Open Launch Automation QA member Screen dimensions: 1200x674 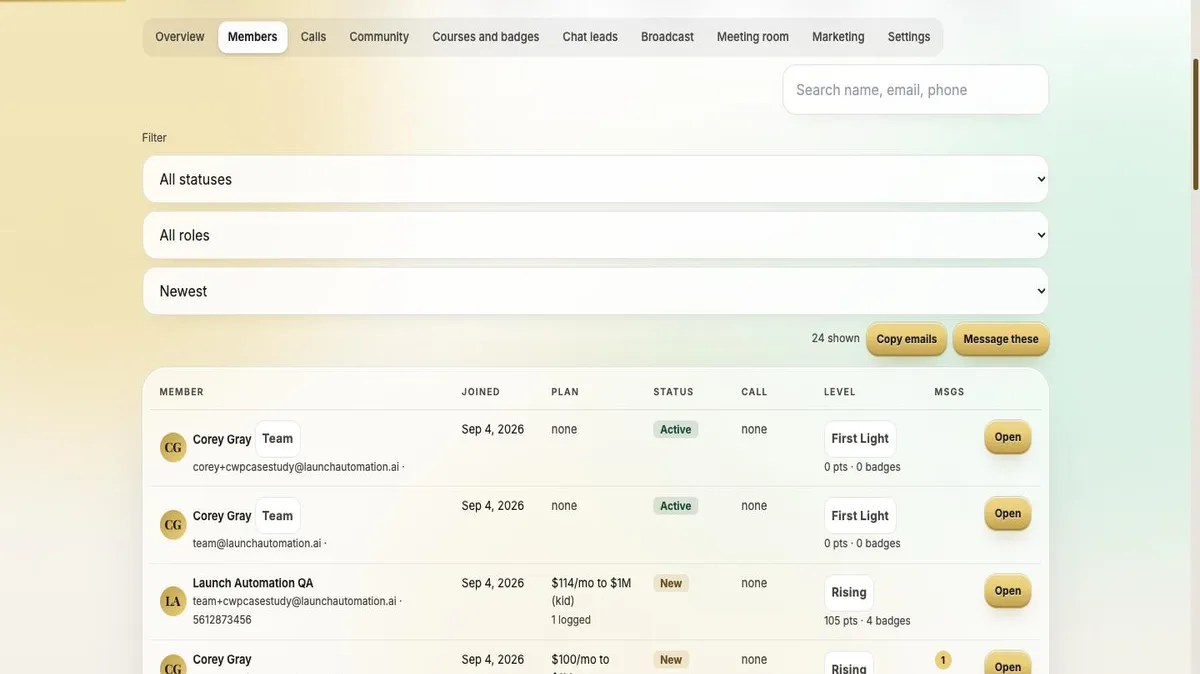tap(1008, 591)
